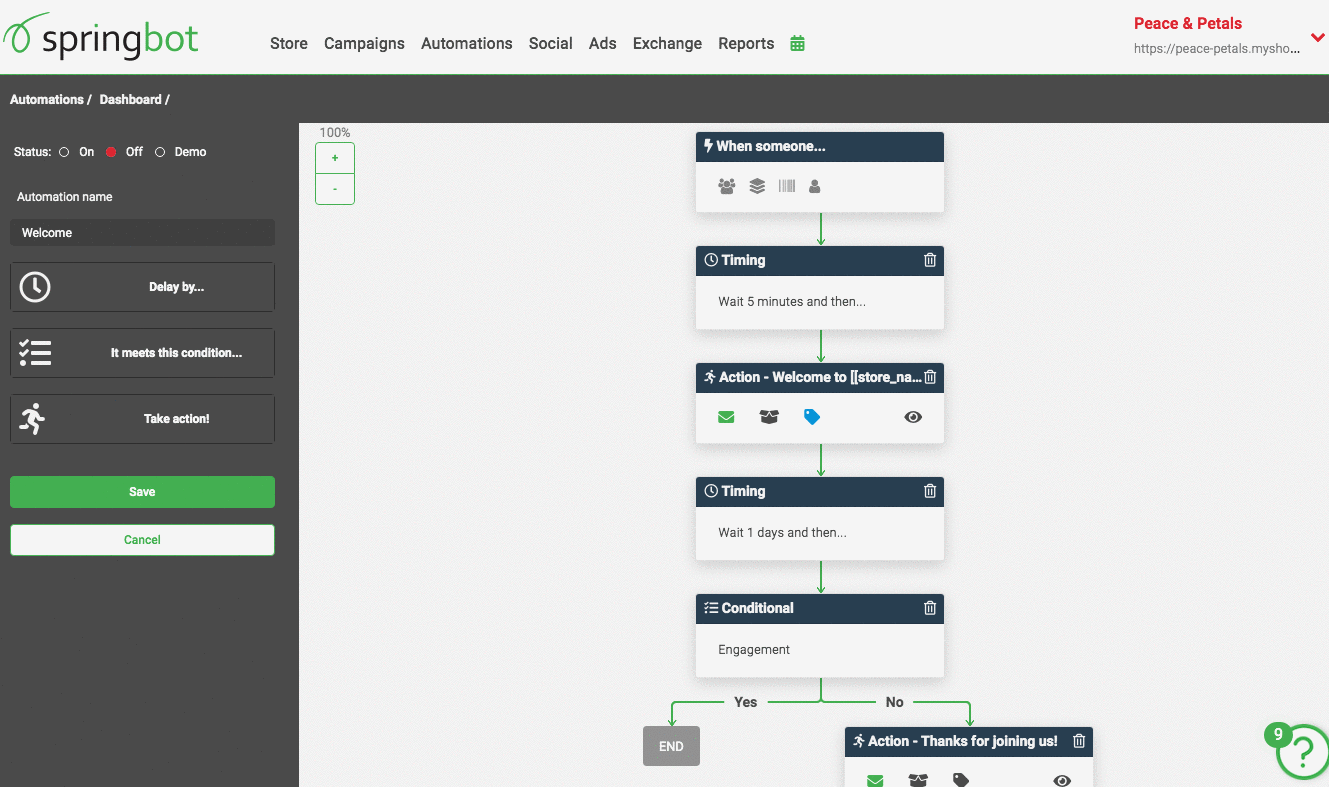Delete the Conditional Engagement step
Screen dimensions: 1329x787
(x=930, y=608)
